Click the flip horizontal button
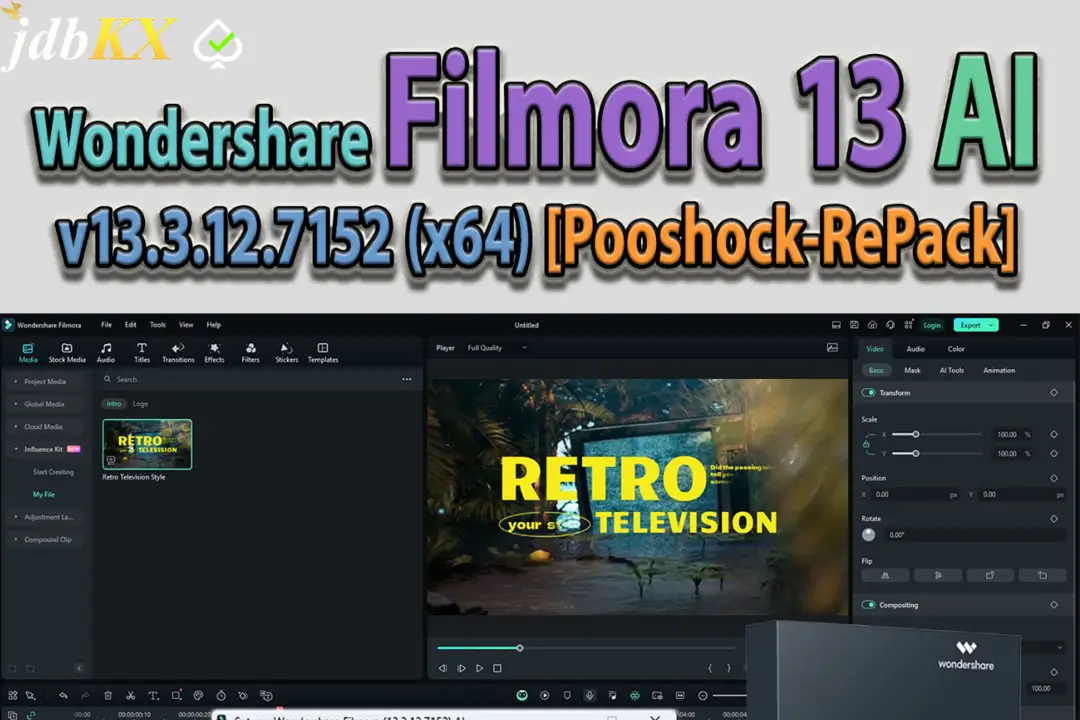 coord(885,575)
